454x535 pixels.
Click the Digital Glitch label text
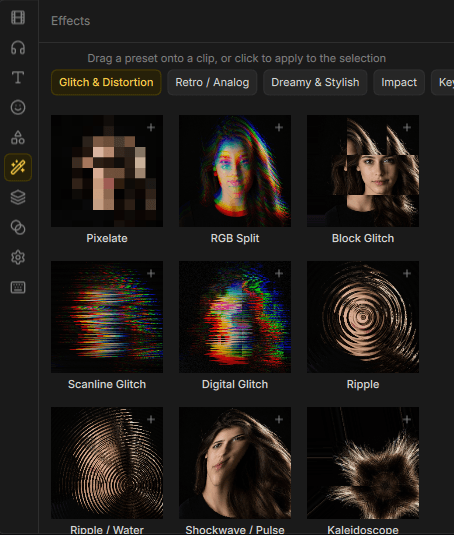click(235, 384)
